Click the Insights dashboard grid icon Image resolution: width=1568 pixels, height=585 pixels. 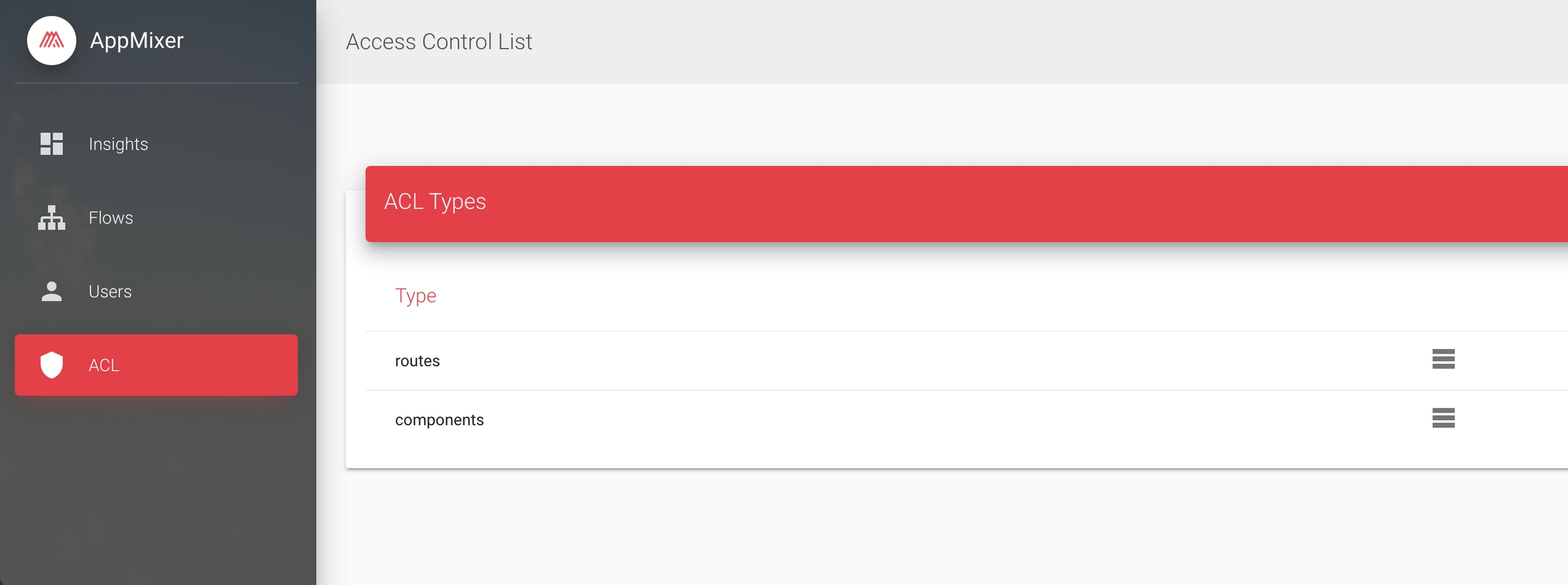52,144
